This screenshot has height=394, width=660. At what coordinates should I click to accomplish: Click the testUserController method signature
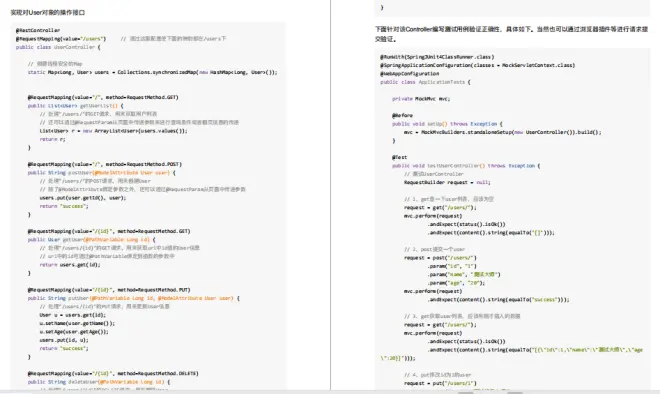pyautogui.click(x=466, y=165)
